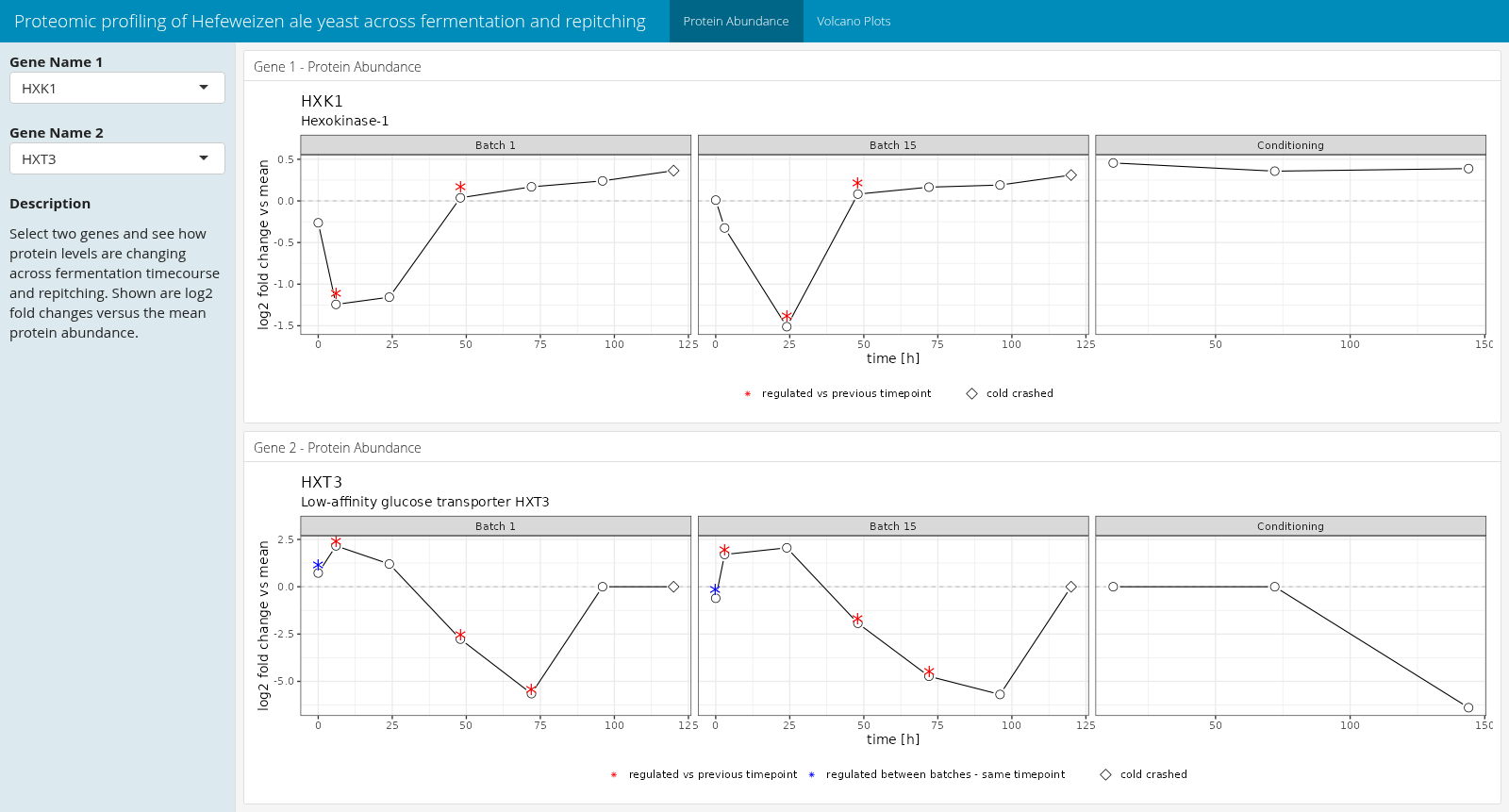The height and width of the screenshot is (812, 1509).
Task: Click the Batch 1 facet header in HXK1 plot
Action: tap(495, 145)
